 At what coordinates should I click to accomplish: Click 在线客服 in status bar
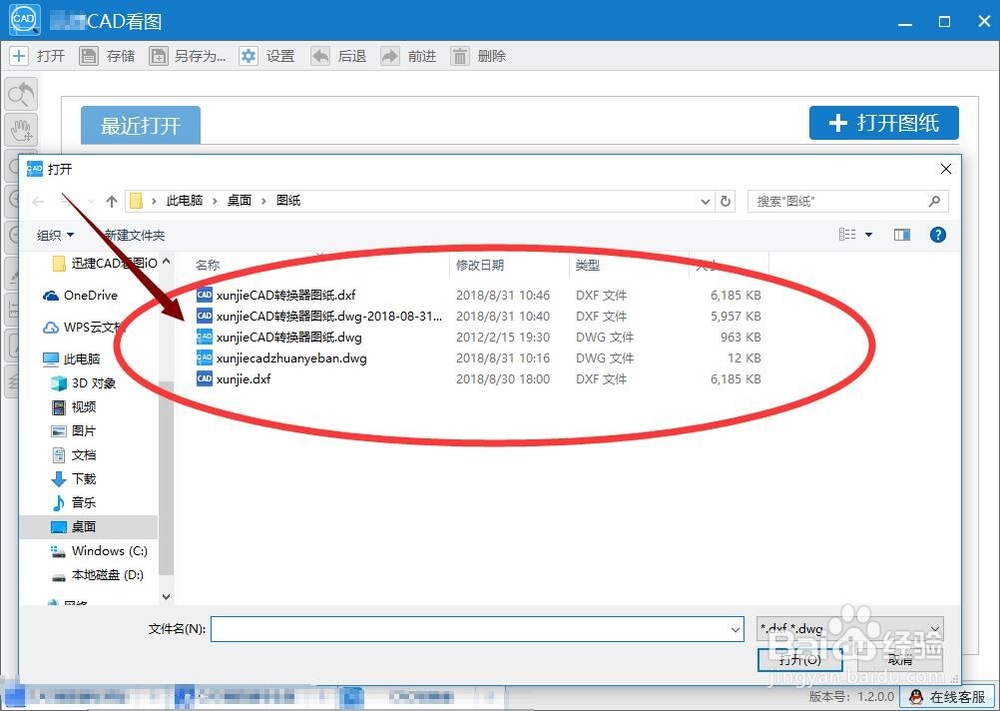pyautogui.click(x=948, y=697)
